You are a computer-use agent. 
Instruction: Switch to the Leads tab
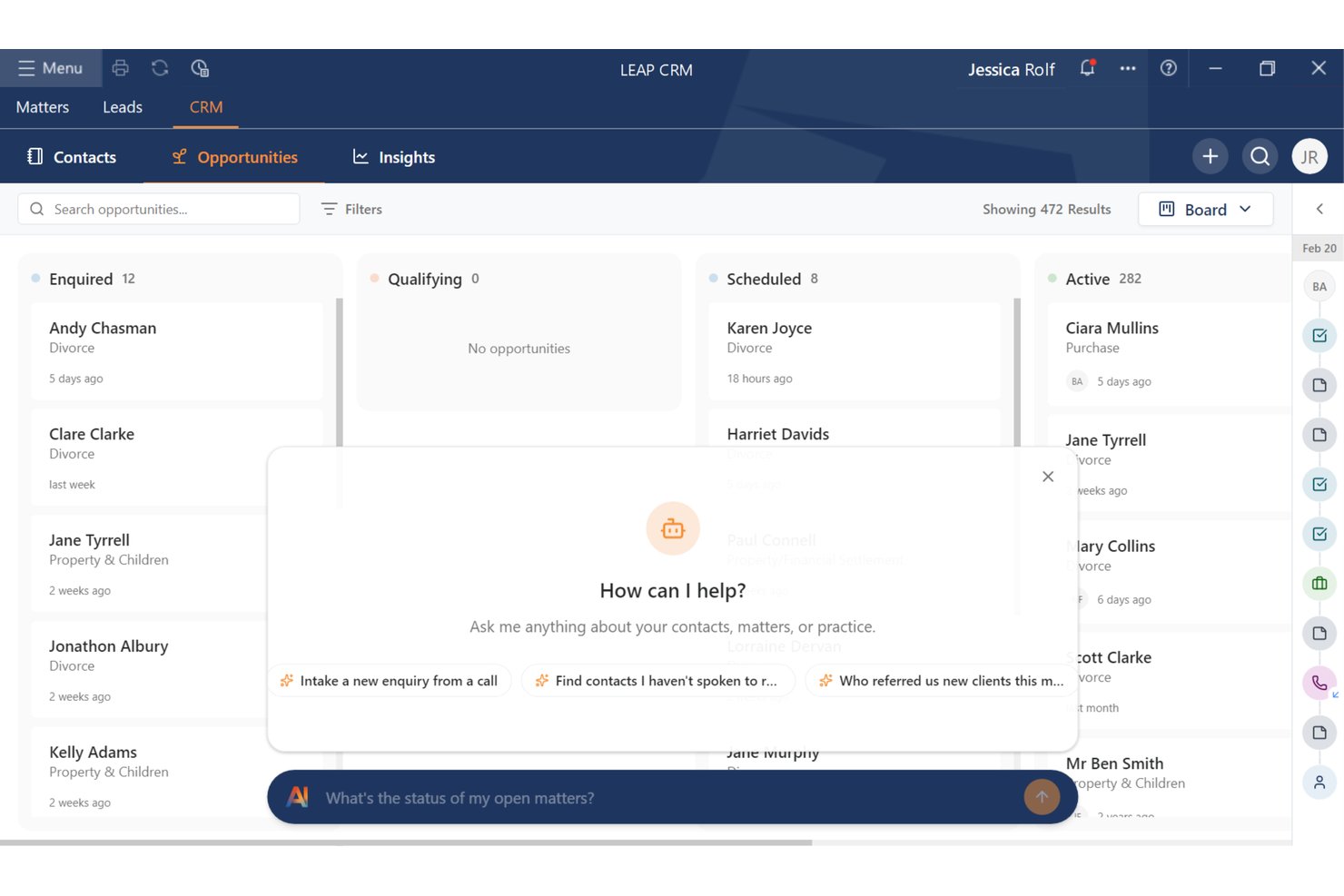[123, 107]
